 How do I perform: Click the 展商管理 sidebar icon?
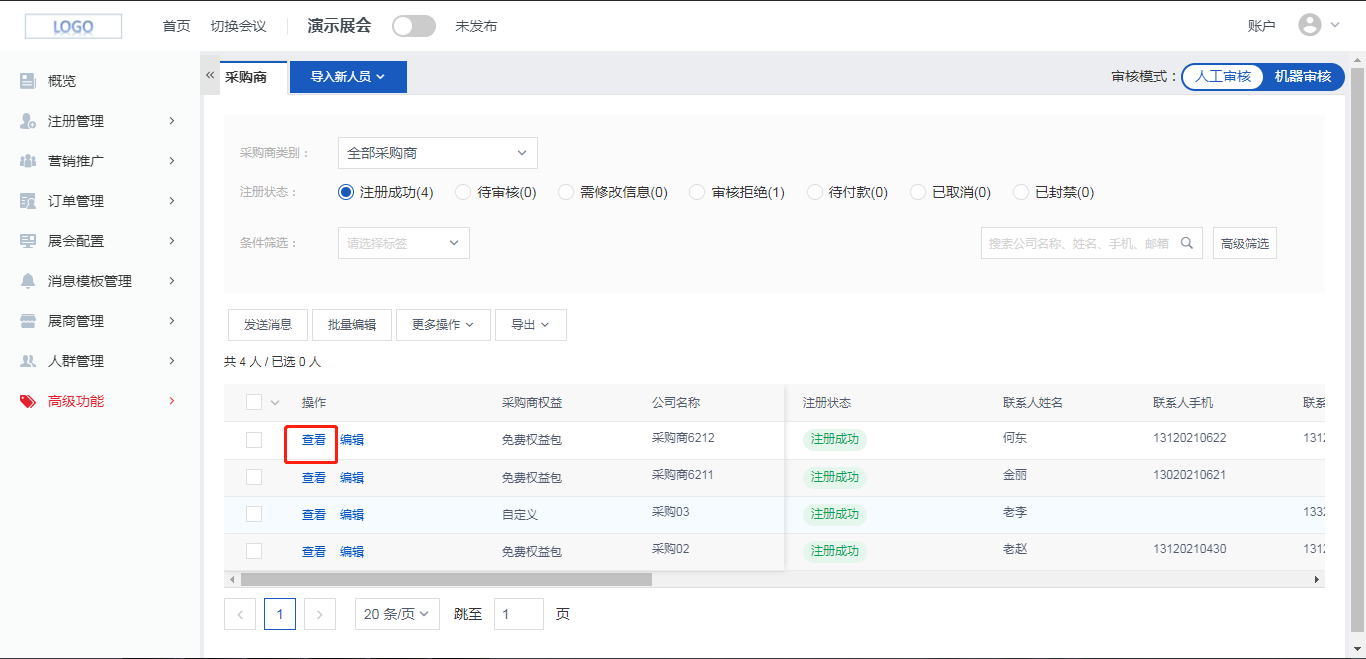pos(28,321)
